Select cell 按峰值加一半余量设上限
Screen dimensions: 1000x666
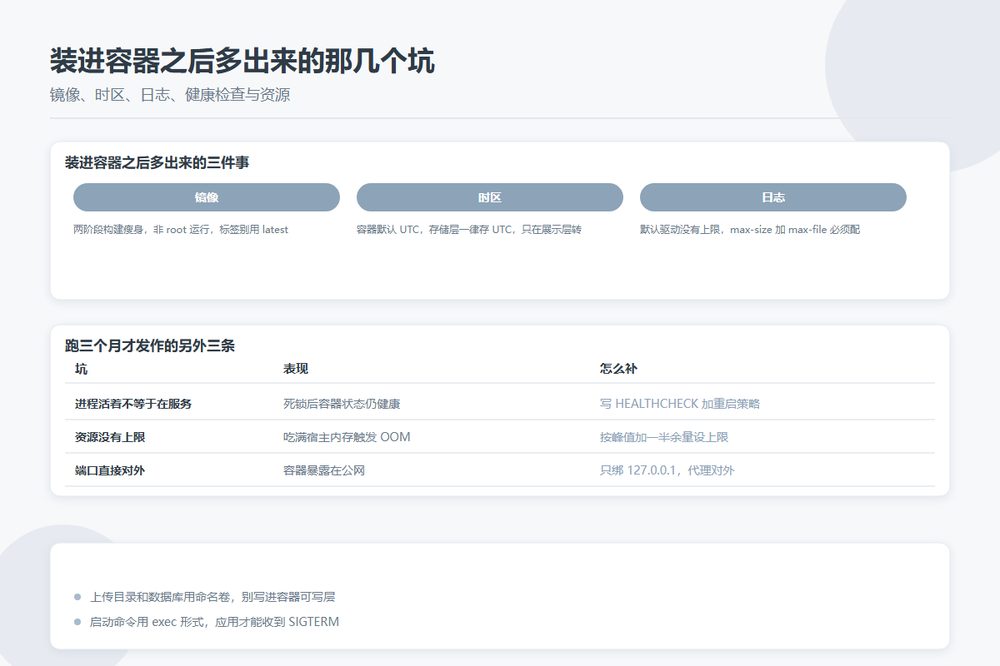(x=664, y=437)
